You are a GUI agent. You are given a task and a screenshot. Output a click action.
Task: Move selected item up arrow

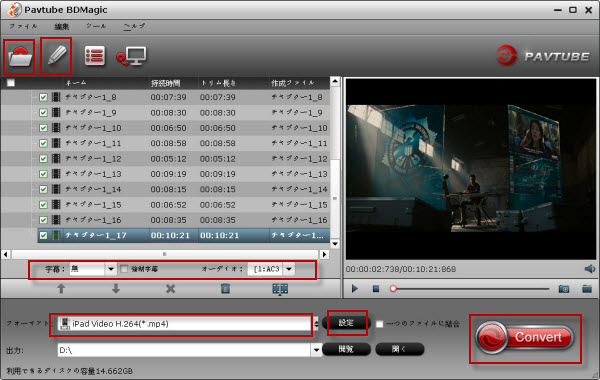coord(61,289)
